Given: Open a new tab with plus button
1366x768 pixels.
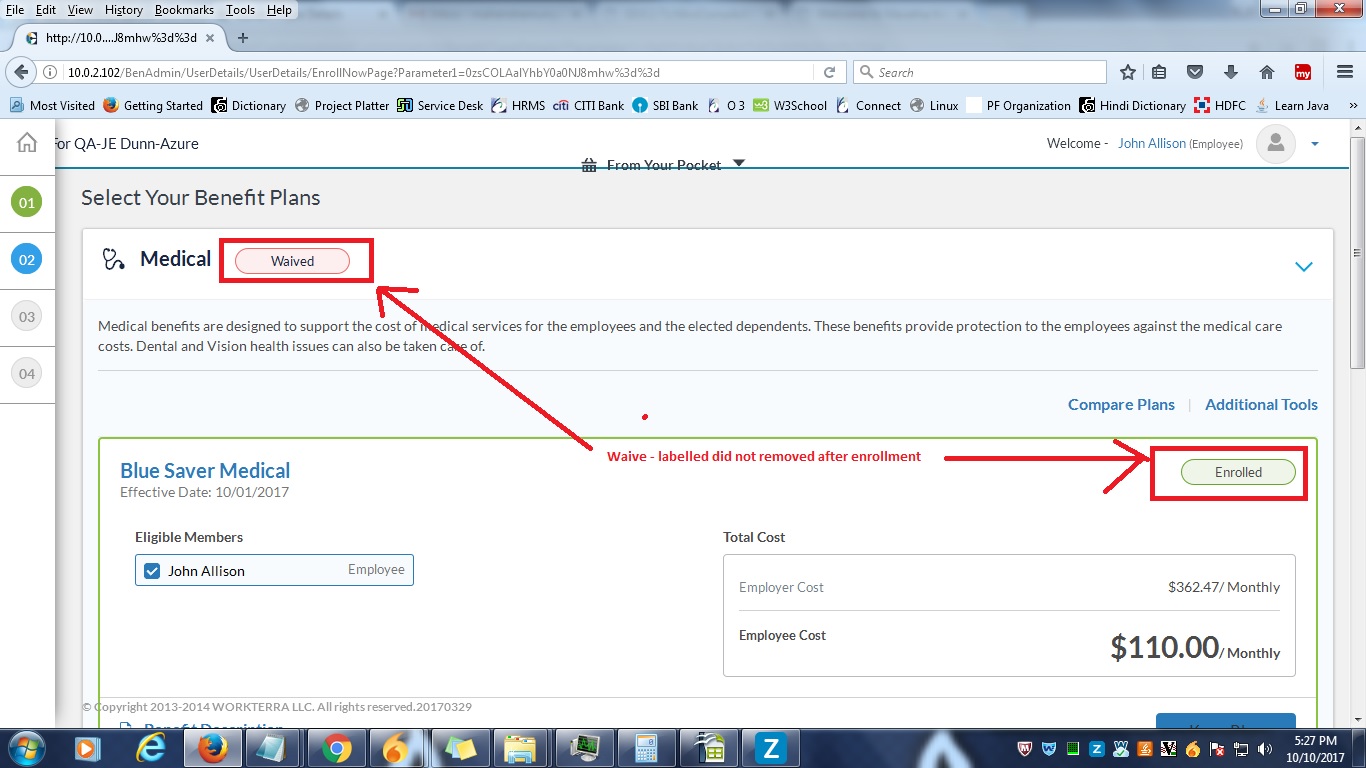Looking at the screenshot, I should point(242,38).
